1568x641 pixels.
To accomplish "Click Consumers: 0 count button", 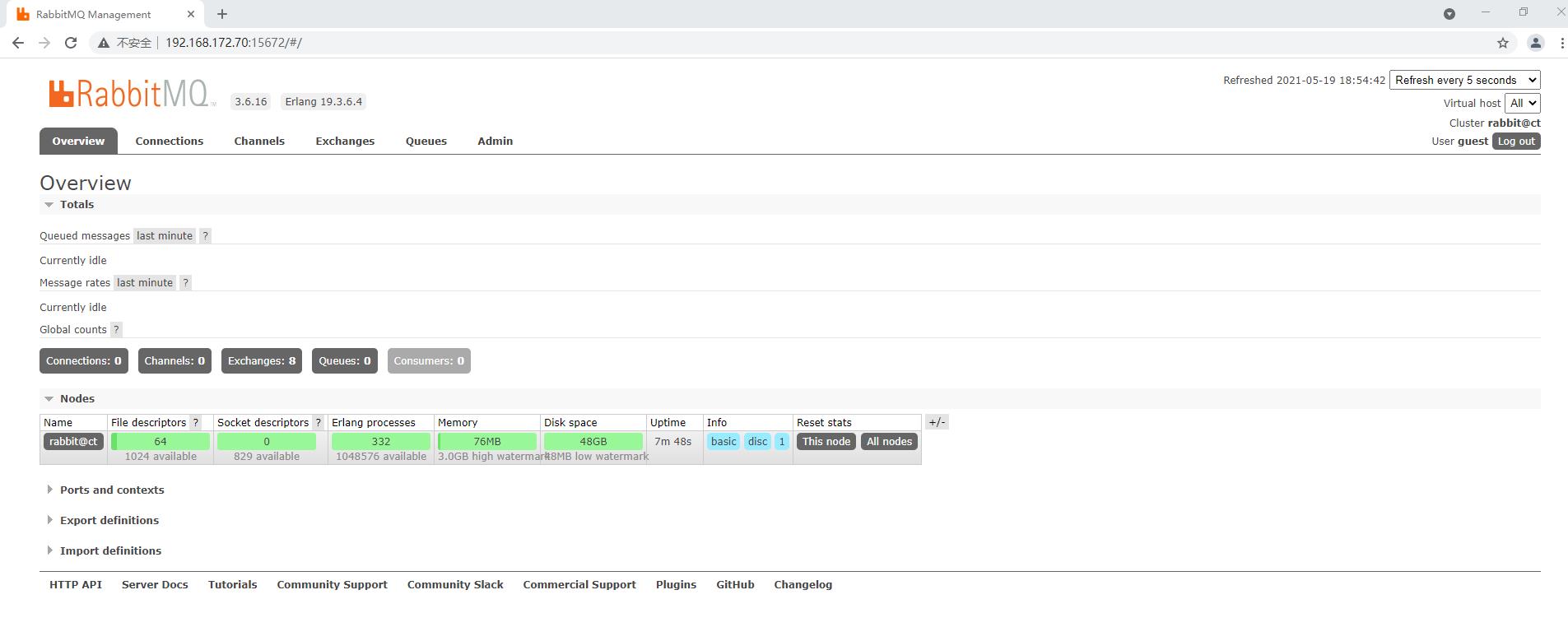I will [429, 360].
